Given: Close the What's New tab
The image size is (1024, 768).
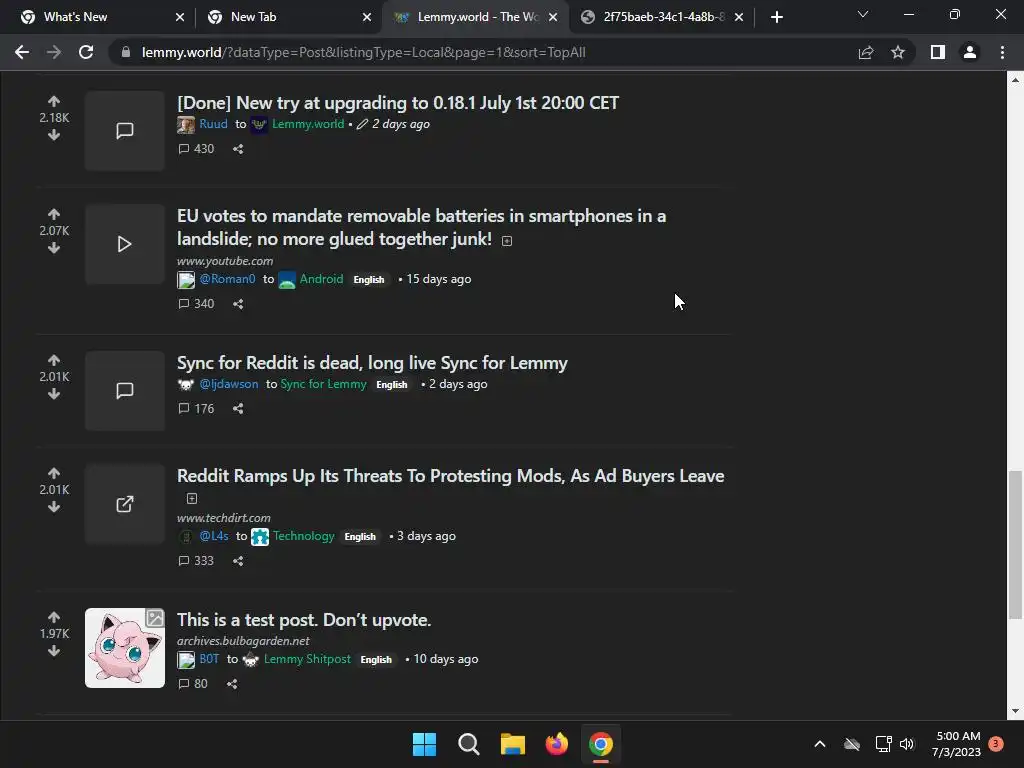Looking at the screenshot, I should [x=180, y=17].
